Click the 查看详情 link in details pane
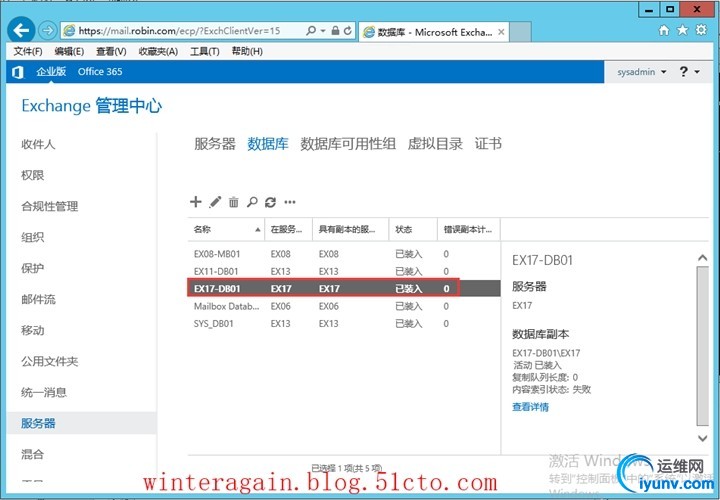This screenshot has width=720, height=500. (530, 407)
